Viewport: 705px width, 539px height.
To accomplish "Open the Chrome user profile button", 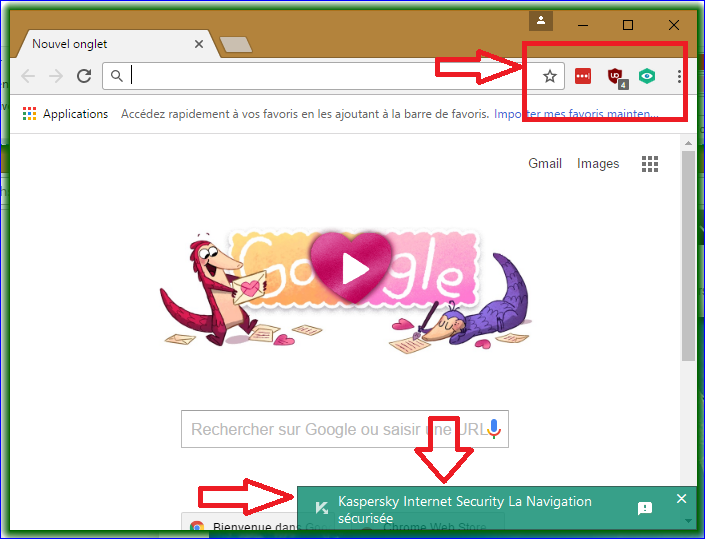I will tap(540, 21).
